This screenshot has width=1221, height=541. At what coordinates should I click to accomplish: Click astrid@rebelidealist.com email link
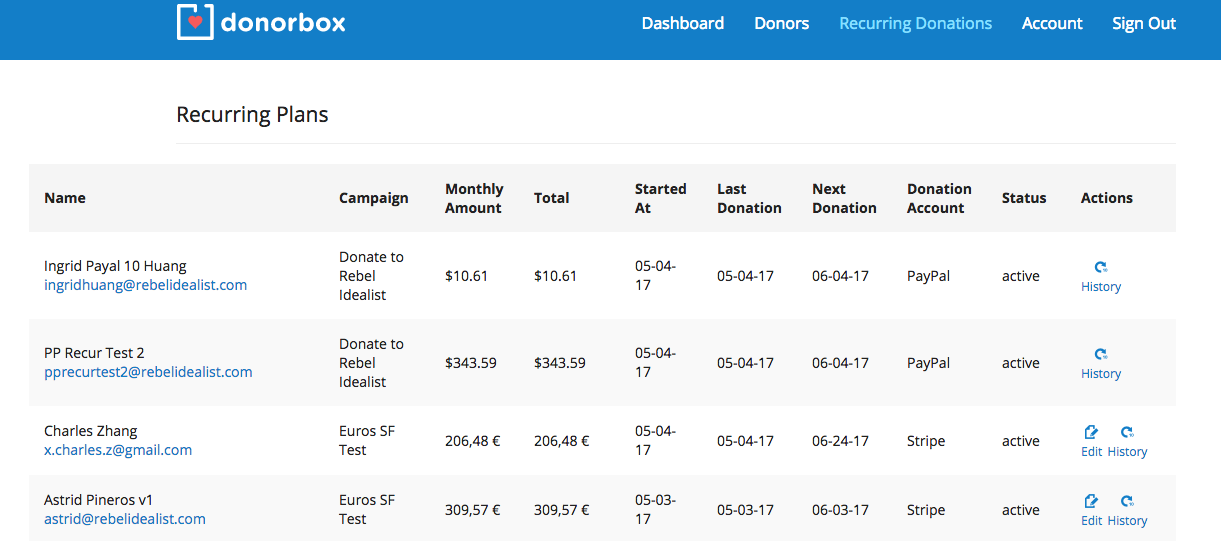coord(125,519)
